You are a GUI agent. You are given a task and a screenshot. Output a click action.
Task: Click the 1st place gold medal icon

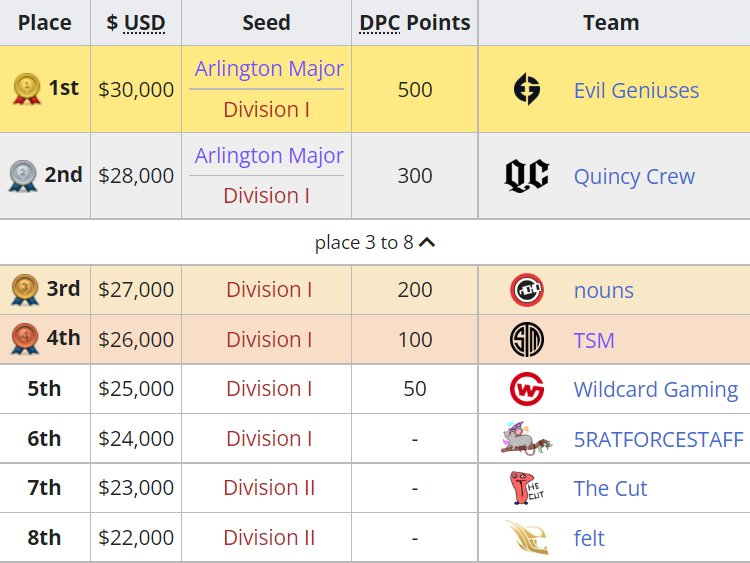(x=26, y=90)
